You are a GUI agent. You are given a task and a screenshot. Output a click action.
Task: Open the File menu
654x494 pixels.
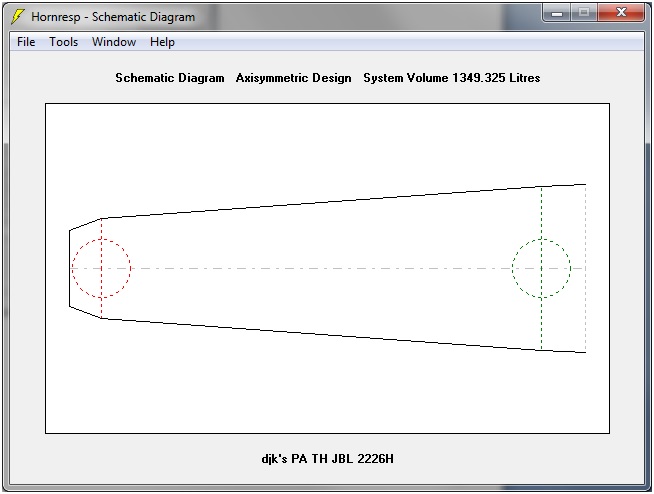click(x=26, y=42)
